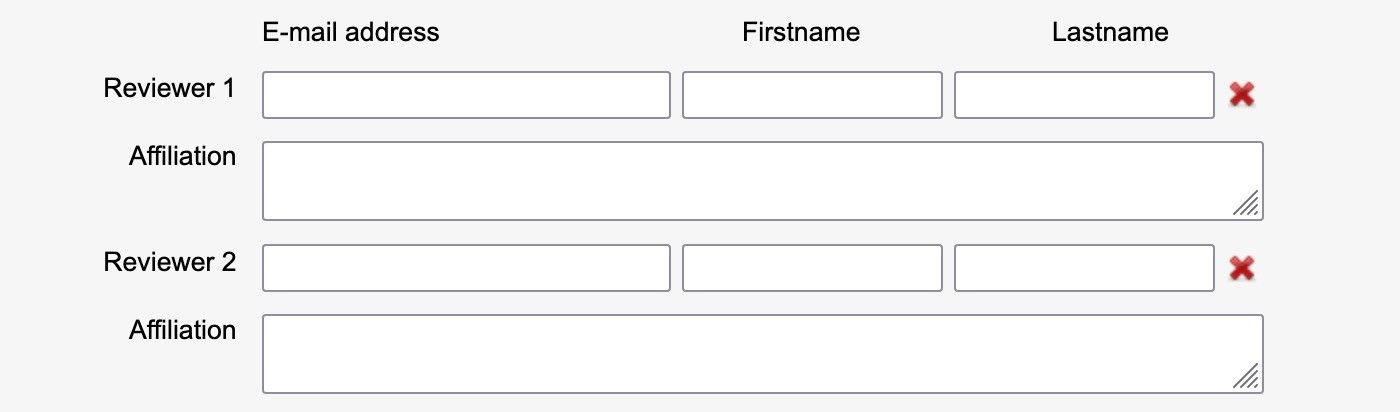Screen dimensions: 1400x412
Task: Place cursor in first reviewer's surname box
Action: coord(1084,95)
